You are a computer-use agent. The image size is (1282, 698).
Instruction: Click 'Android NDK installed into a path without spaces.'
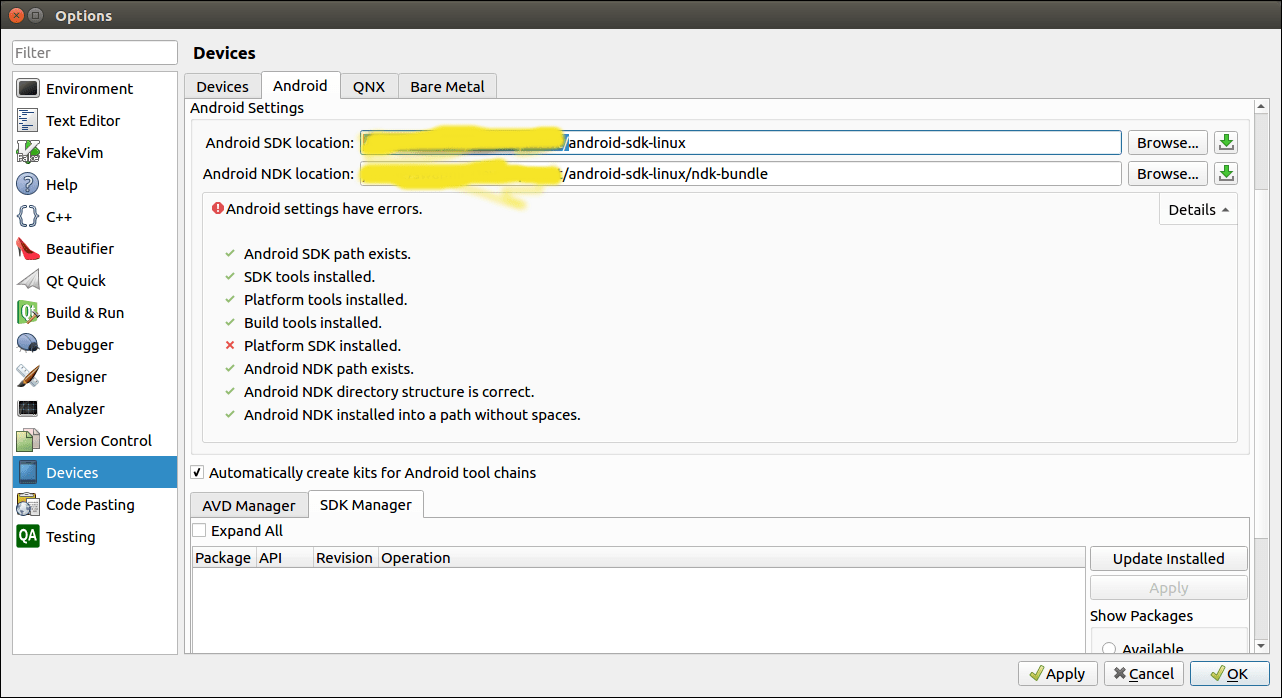412,415
